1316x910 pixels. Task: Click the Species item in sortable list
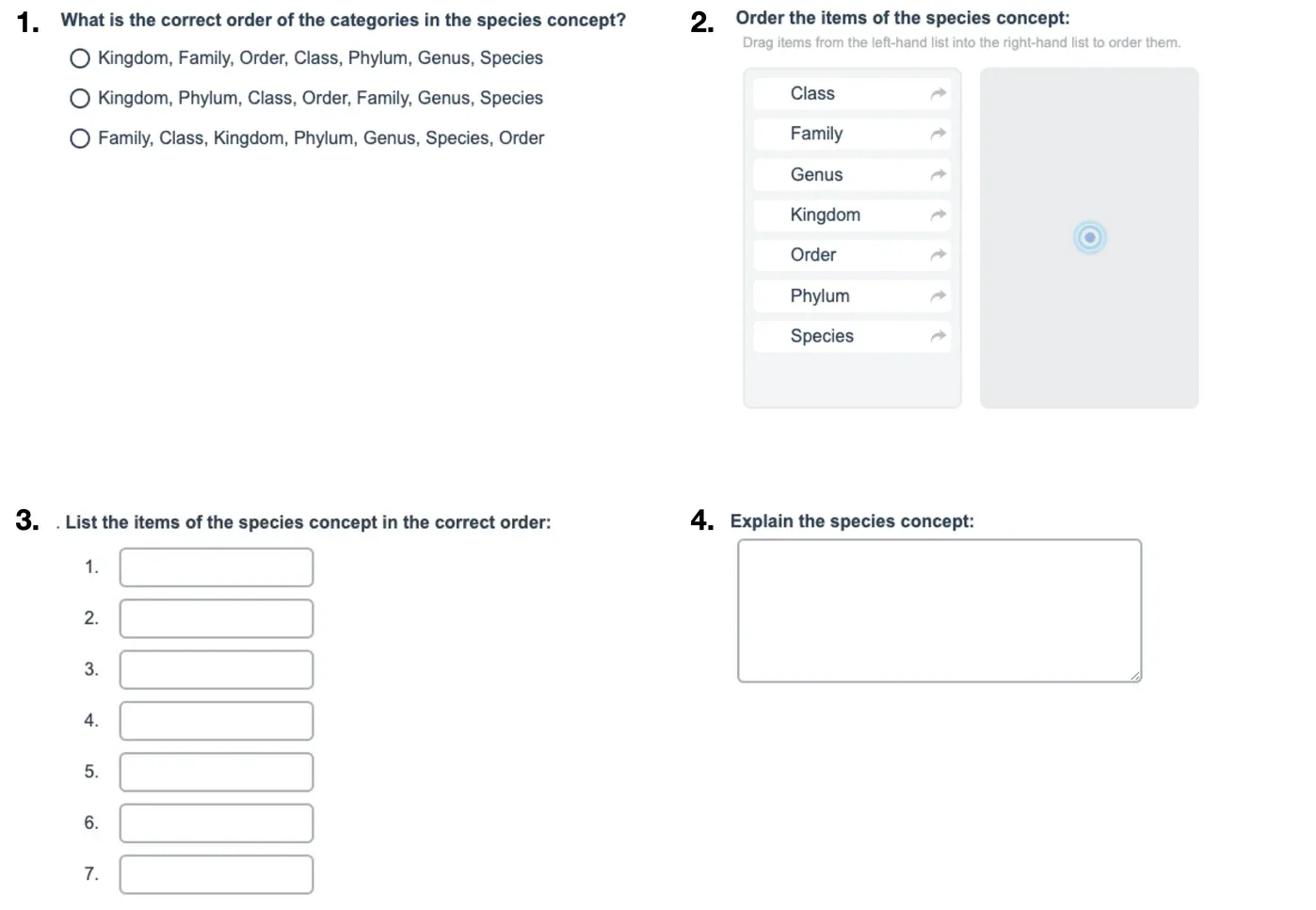tap(852, 336)
